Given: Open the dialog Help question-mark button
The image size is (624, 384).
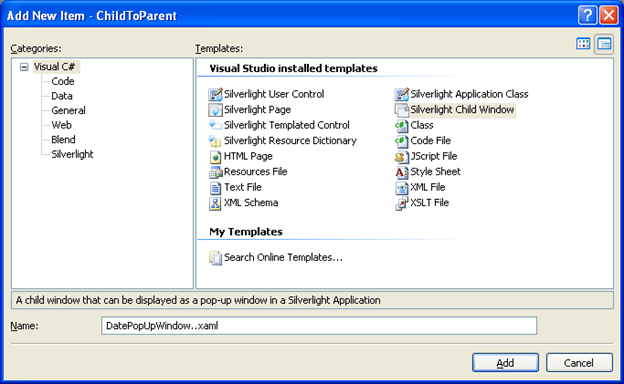Looking at the screenshot, I should click(x=587, y=16).
